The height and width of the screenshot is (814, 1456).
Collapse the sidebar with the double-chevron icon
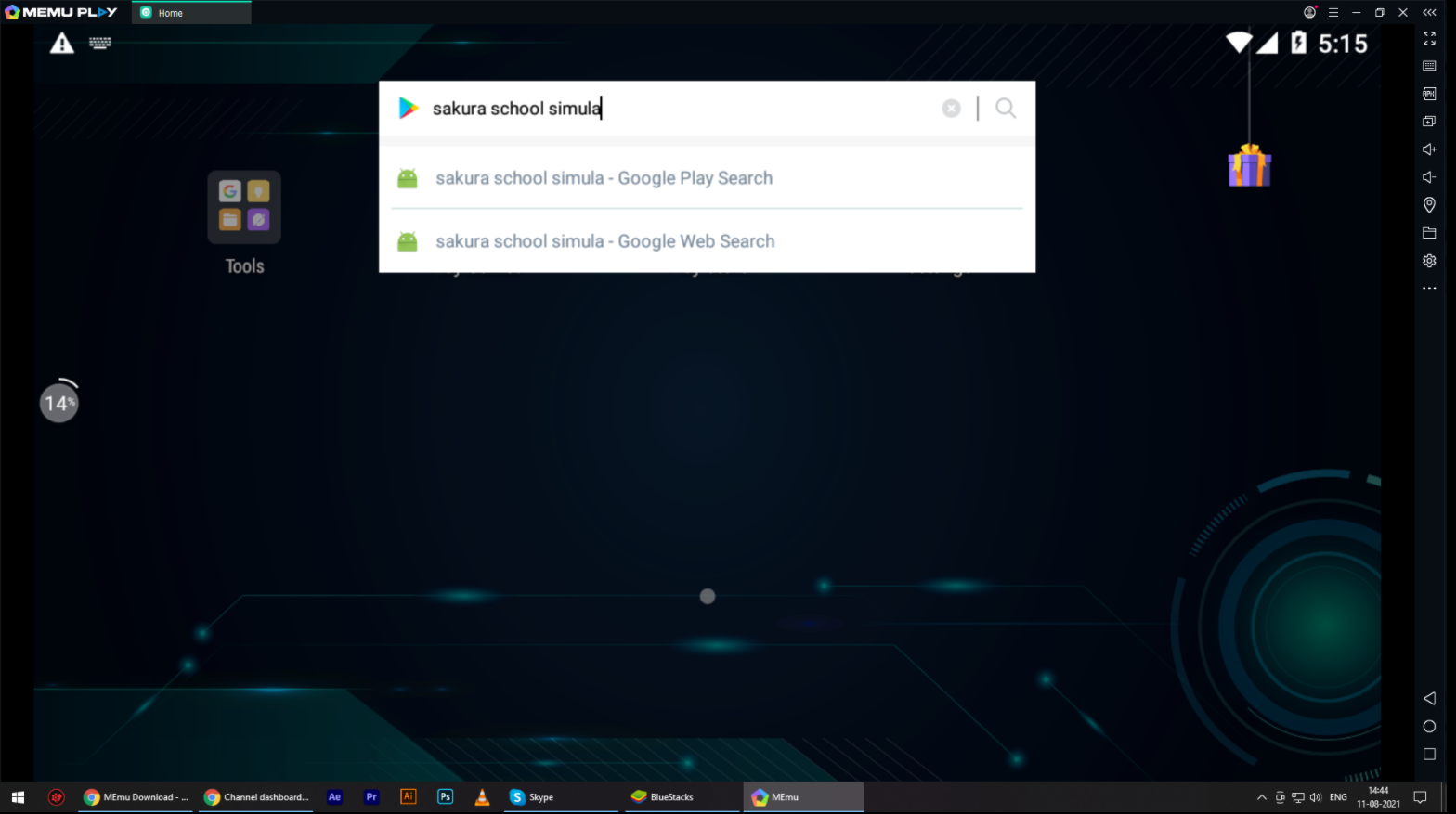pyautogui.click(x=1429, y=12)
